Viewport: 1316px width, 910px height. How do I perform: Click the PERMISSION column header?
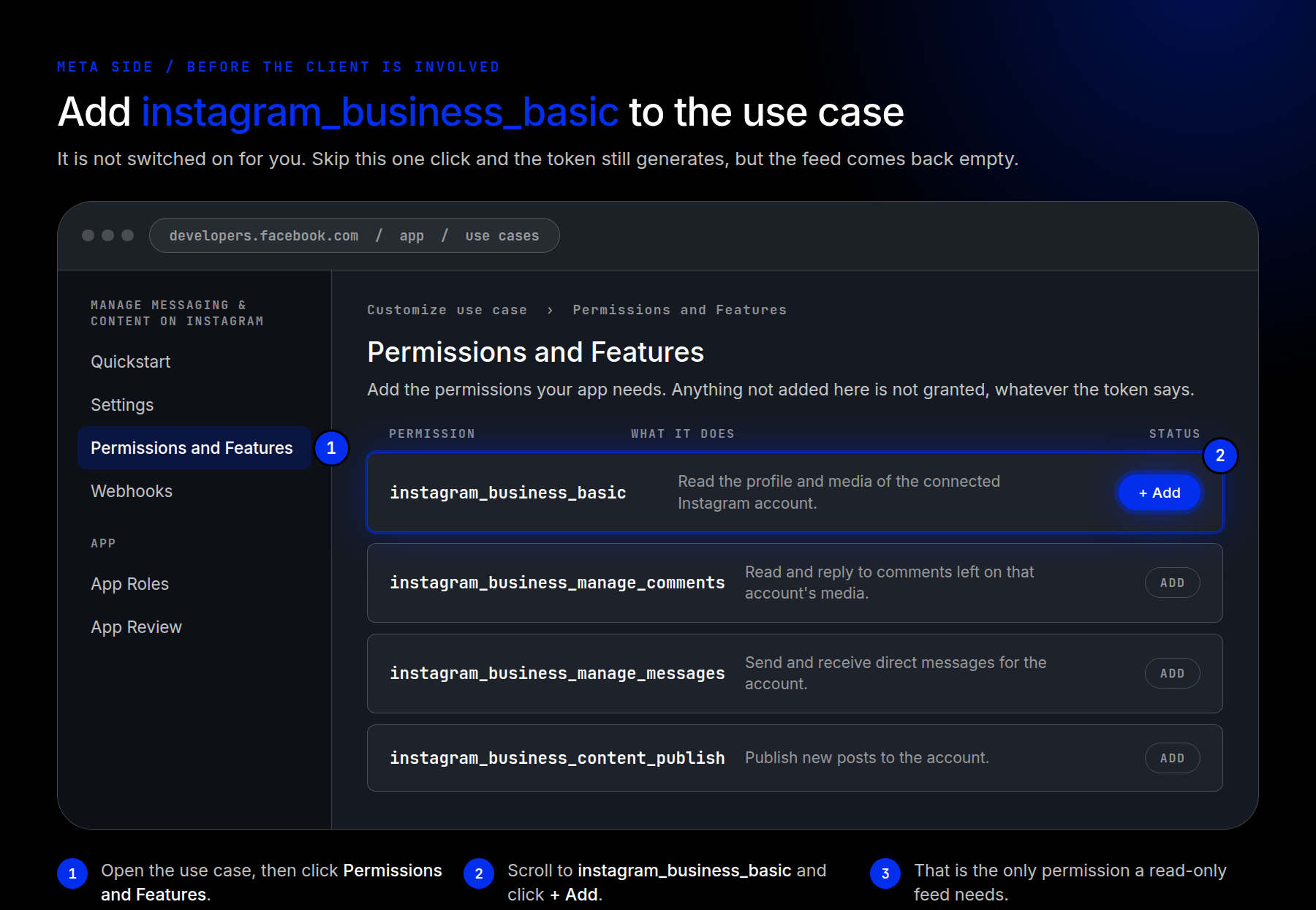click(431, 433)
